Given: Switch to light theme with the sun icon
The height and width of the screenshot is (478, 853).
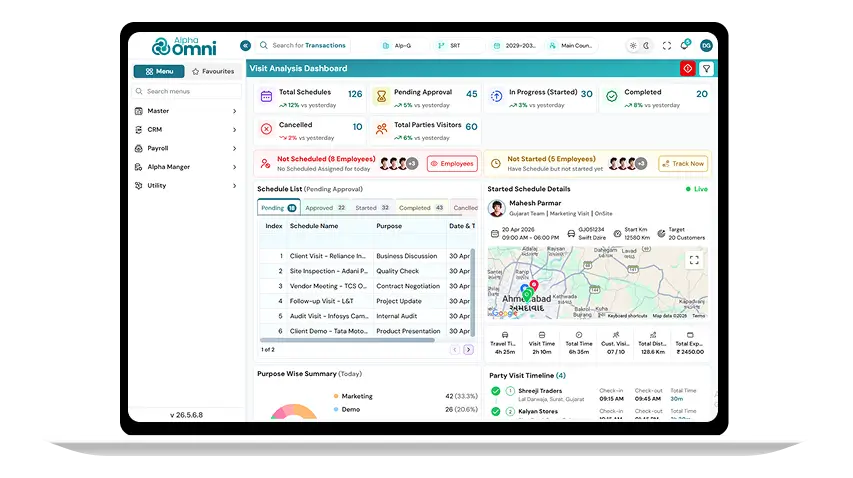Looking at the screenshot, I should tap(633, 46).
